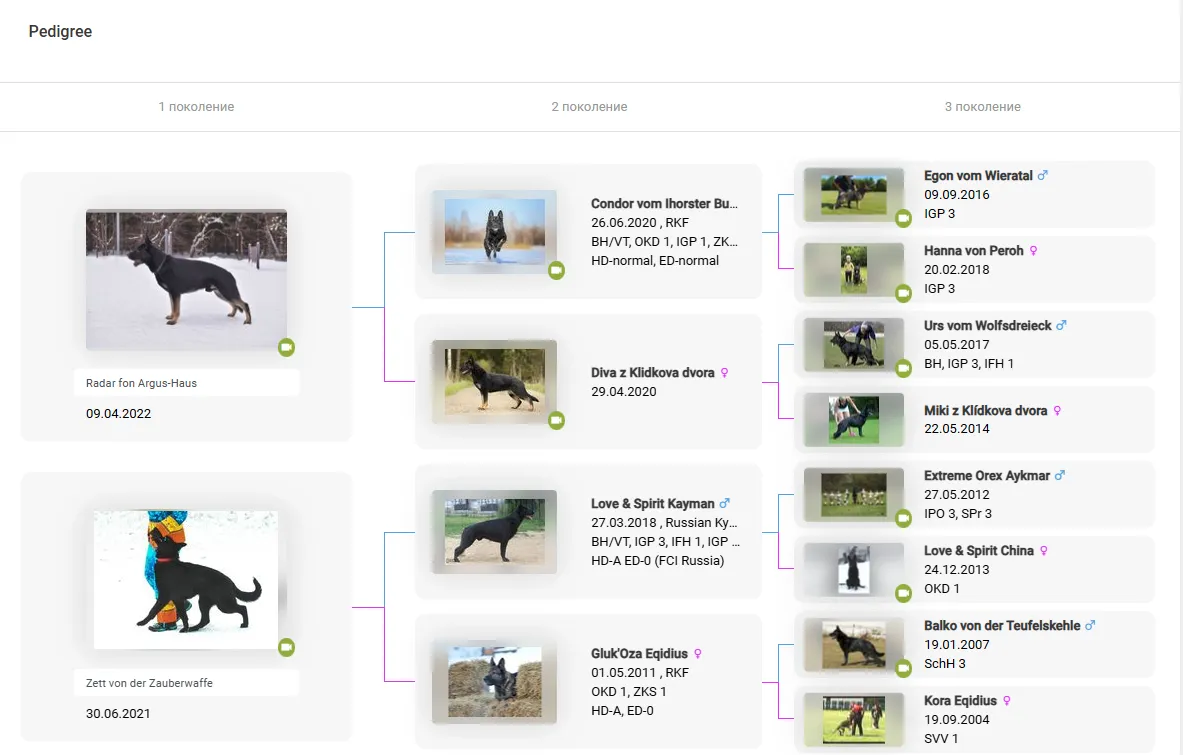Click video icon on Radar fon Argus-Haus photo
The width and height of the screenshot is (1183, 755).
pyautogui.click(x=286, y=347)
